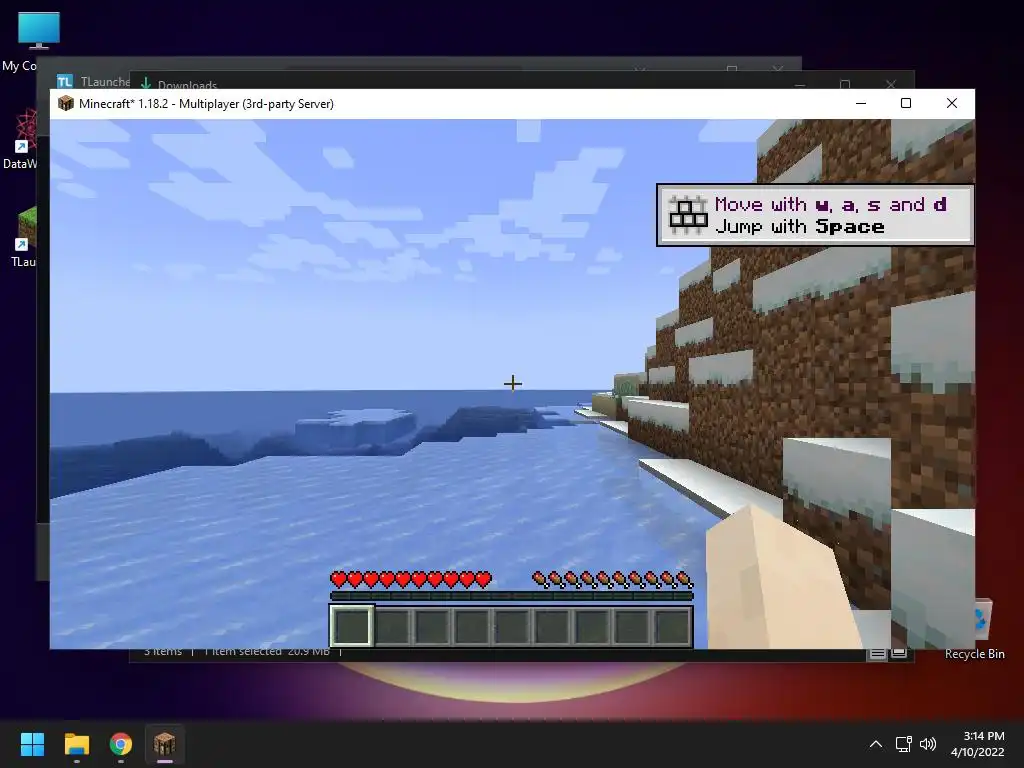Close the Downloads window behind Minecraft
Image resolution: width=1024 pixels, height=768 pixels.
[x=891, y=84]
